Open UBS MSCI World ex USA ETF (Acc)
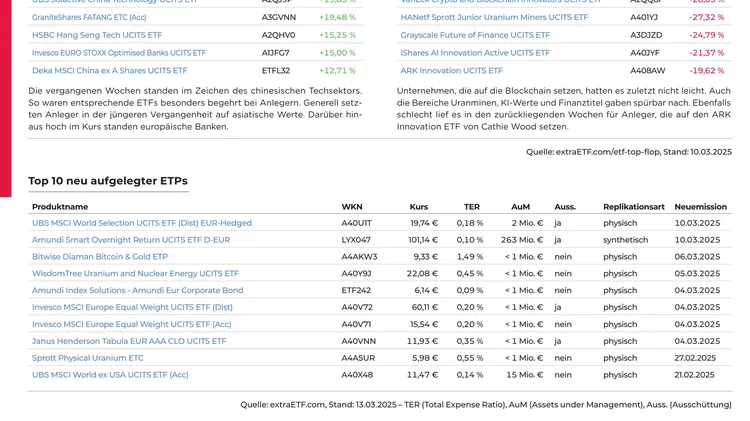The image size is (750, 421). pyautogui.click(x=110, y=375)
